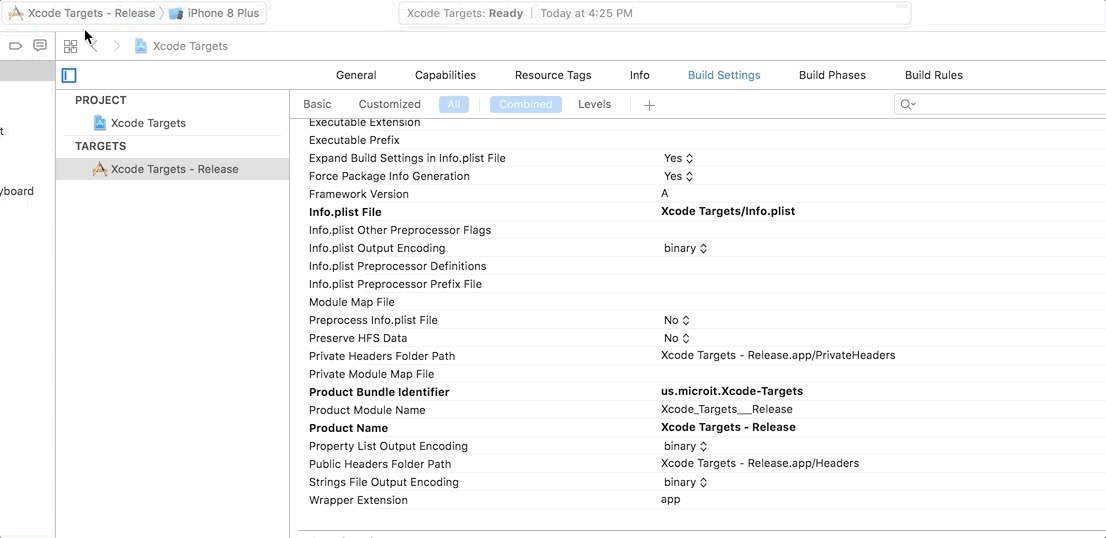Image resolution: width=1106 pixels, height=538 pixels.
Task: Click the breakpoint navigator tag icon
Action: point(15,46)
